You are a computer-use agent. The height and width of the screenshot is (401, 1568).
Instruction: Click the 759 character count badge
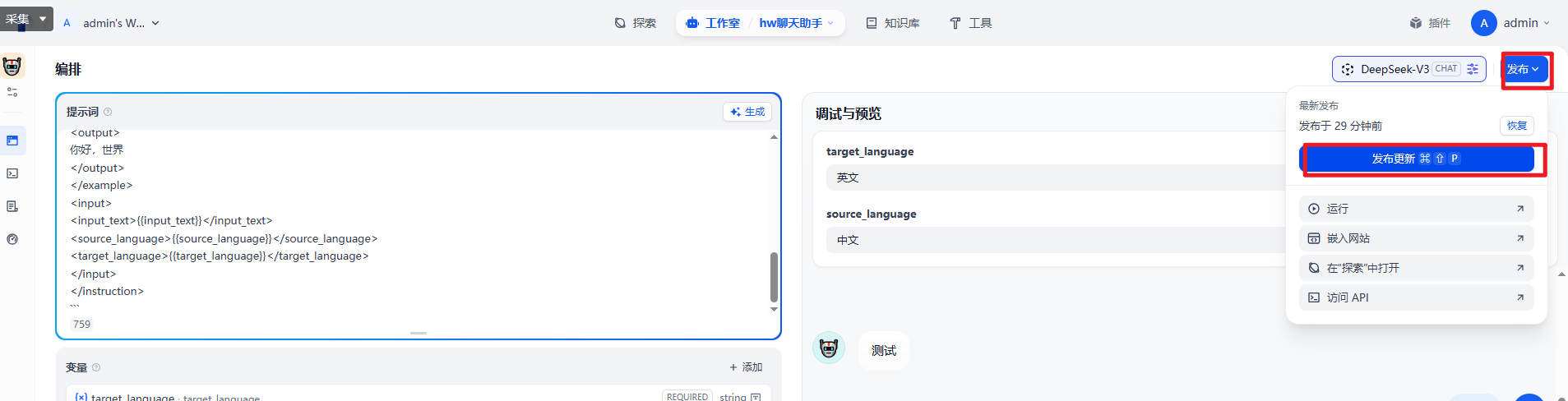click(x=81, y=324)
